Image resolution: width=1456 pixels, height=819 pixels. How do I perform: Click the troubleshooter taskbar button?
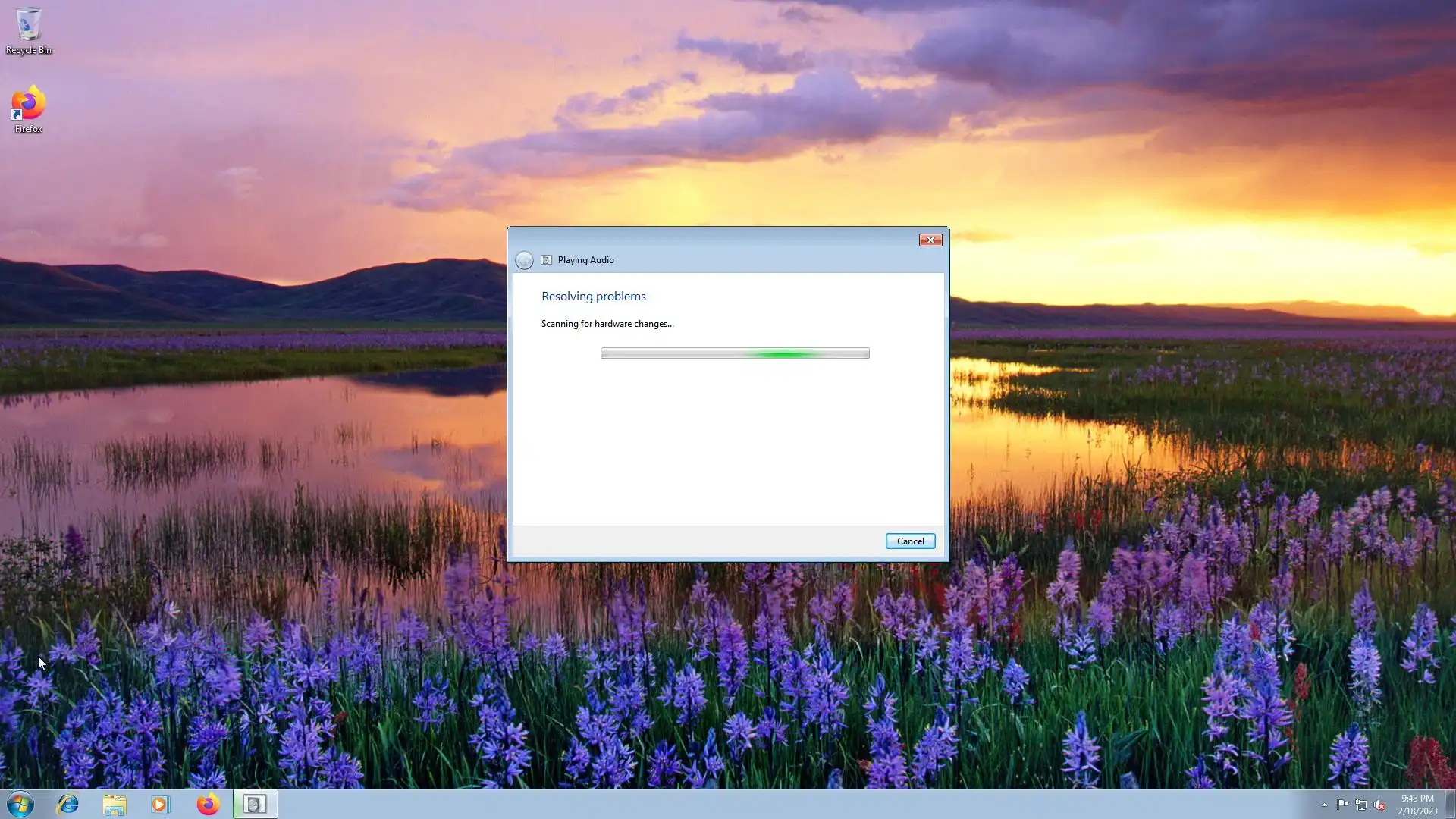(x=255, y=804)
